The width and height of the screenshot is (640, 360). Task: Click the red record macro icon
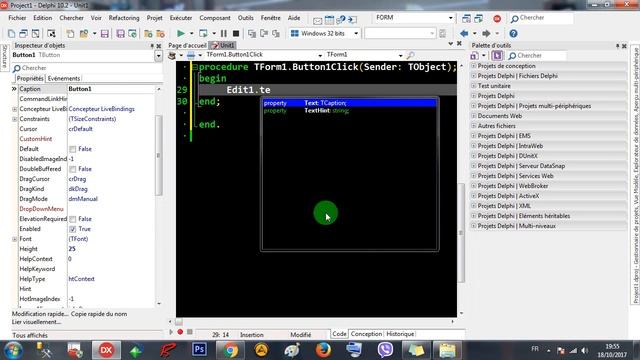tap(180, 332)
